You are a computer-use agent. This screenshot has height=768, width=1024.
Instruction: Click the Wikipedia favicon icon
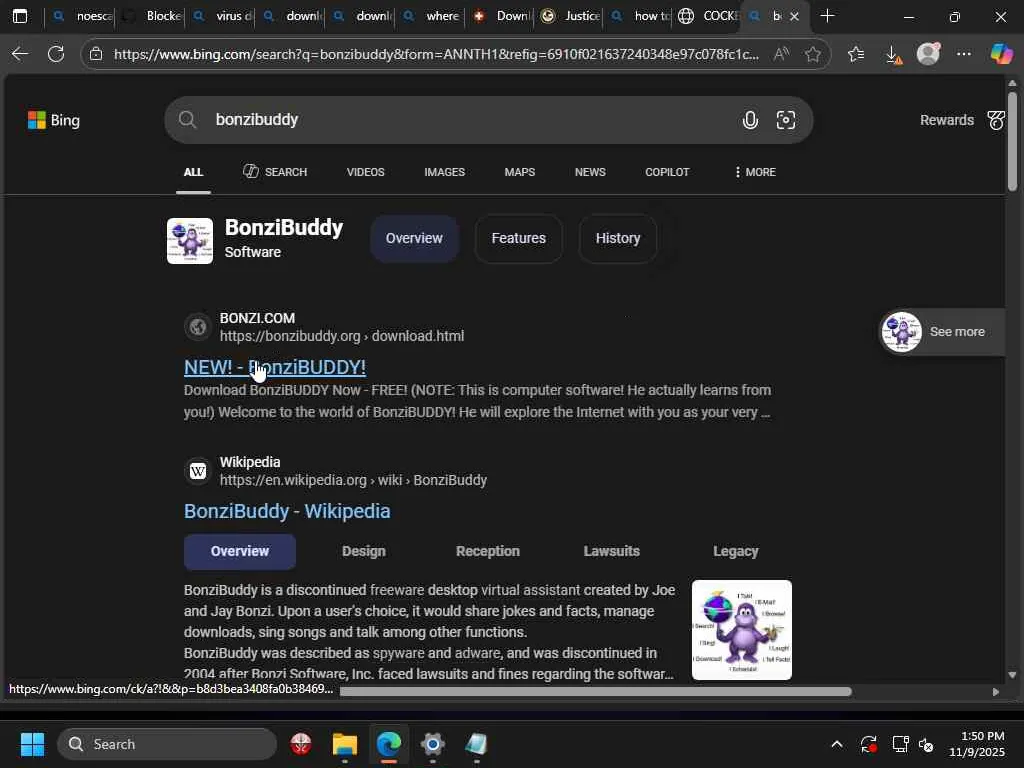click(198, 471)
